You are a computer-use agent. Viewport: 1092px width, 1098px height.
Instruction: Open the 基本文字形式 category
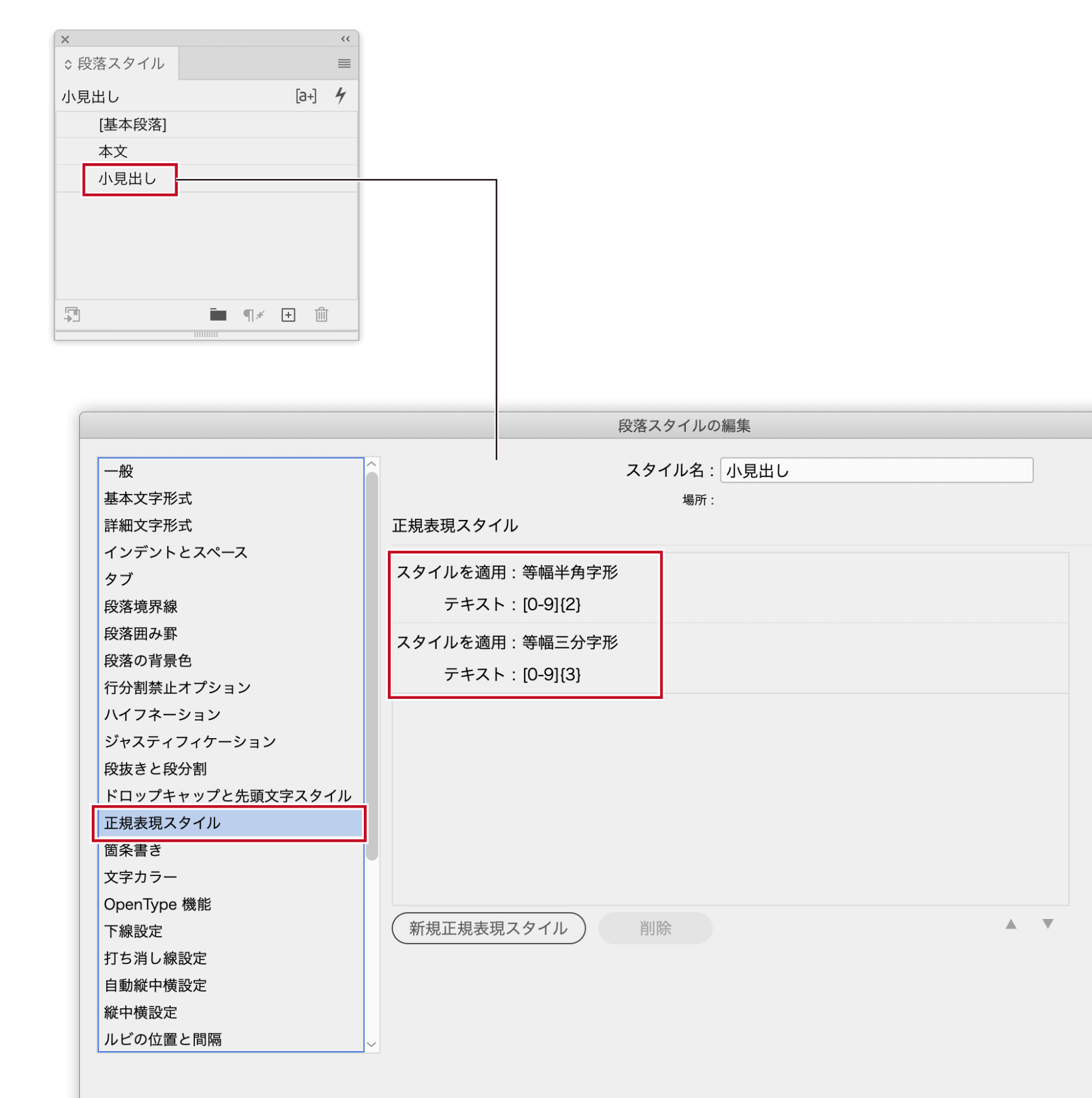pyautogui.click(x=231, y=498)
